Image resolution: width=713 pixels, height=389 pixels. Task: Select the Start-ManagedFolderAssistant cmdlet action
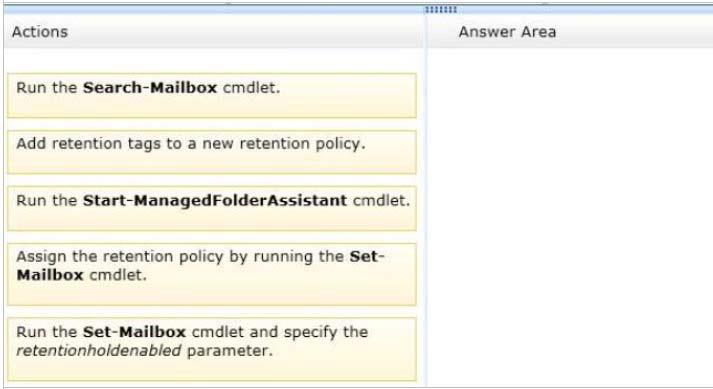pos(212,208)
